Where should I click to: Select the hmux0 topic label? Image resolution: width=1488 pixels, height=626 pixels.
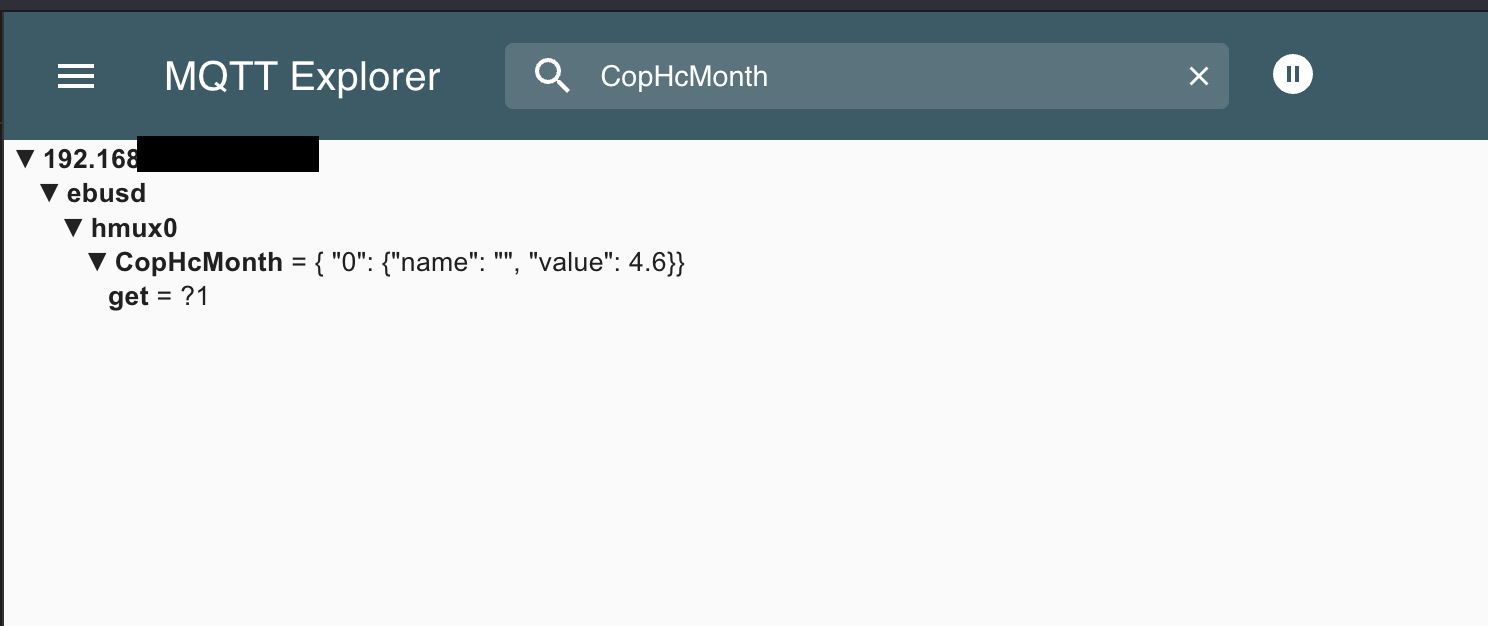click(x=134, y=228)
